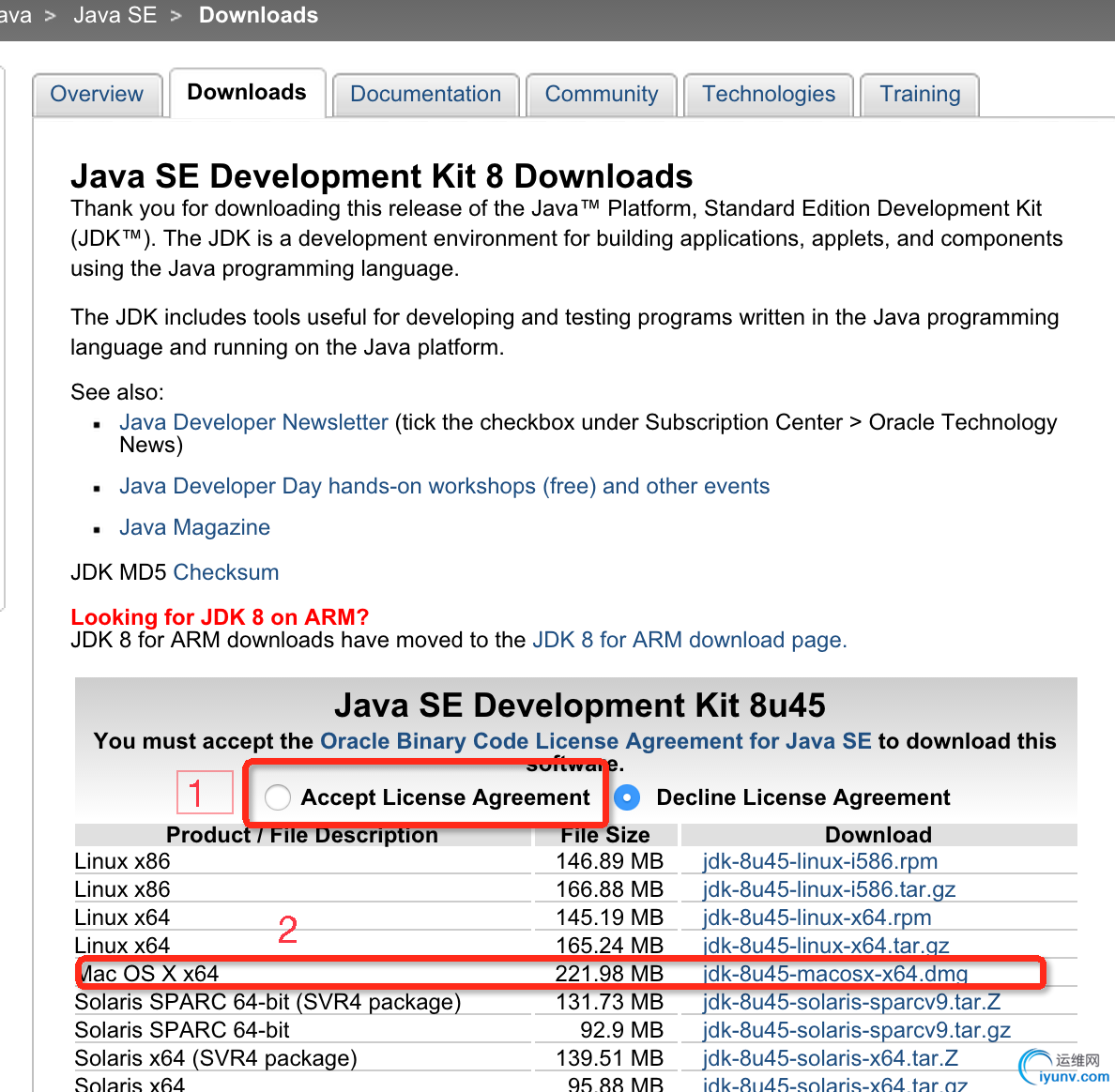Select Accept License Agreement radio button
The height and width of the screenshot is (1092, 1115).
tap(277, 797)
